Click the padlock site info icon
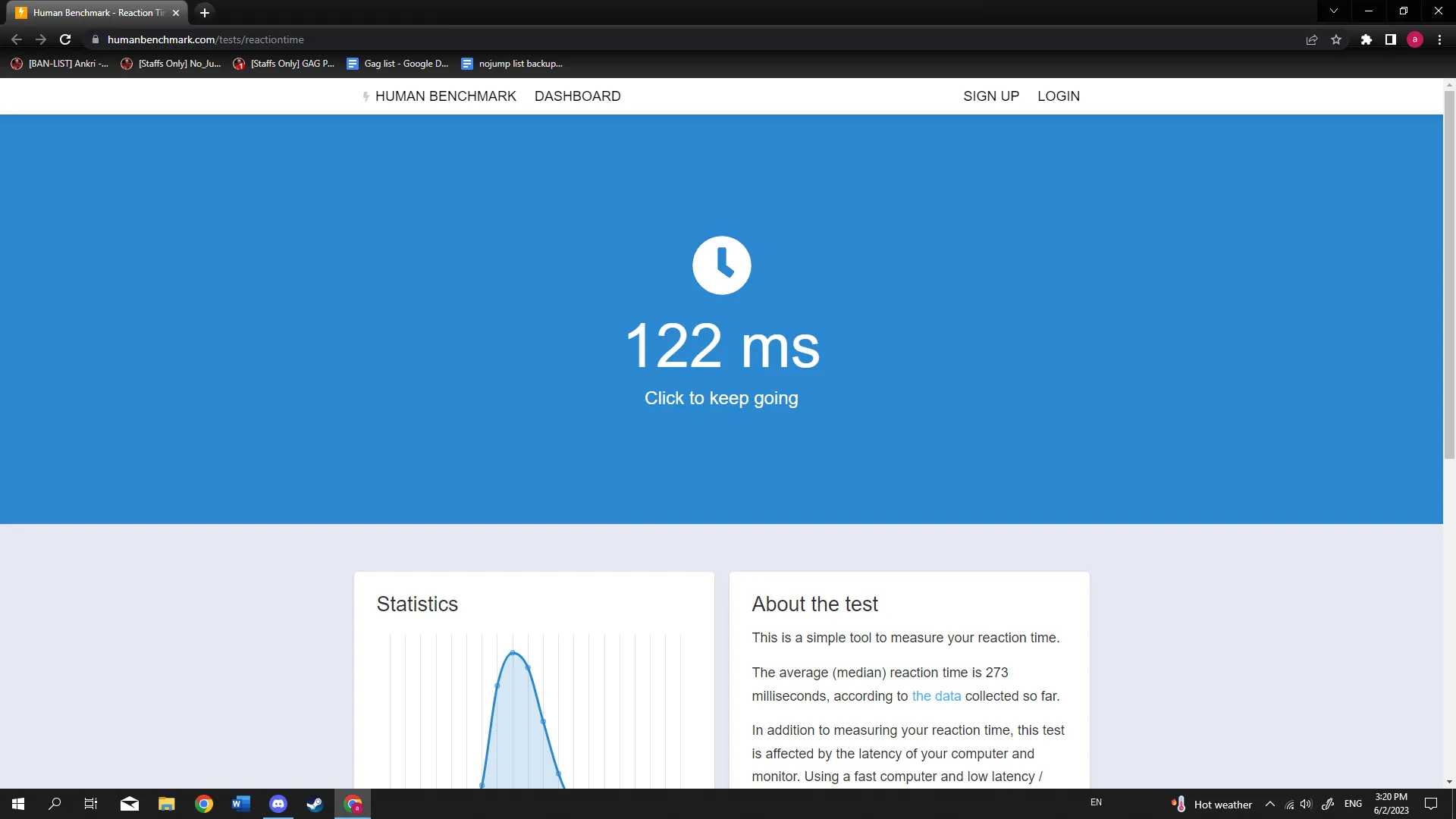Screen dimensions: 1456x819 coord(95,39)
